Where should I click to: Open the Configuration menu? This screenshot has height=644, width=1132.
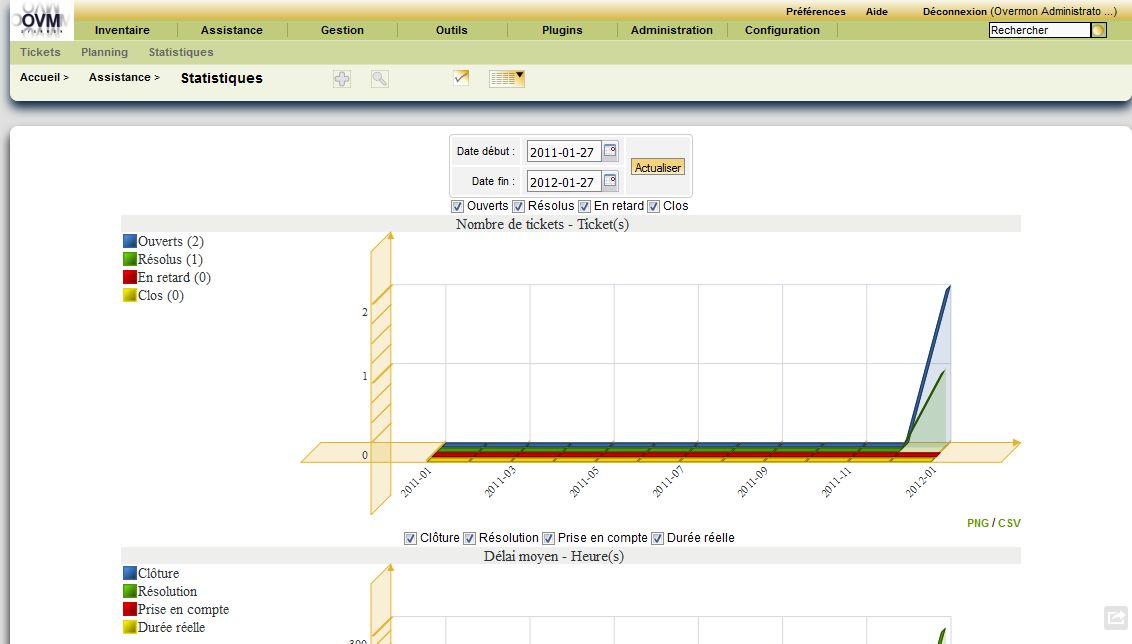pyautogui.click(x=783, y=30)
